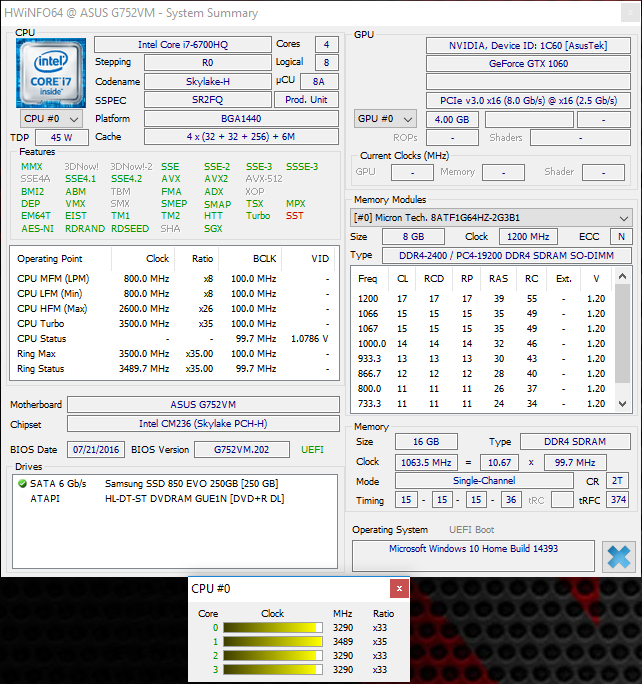The image size is (642, 684).
Task: Click the BIOS Version G752VM.202 field
Action: click(242, 450)
